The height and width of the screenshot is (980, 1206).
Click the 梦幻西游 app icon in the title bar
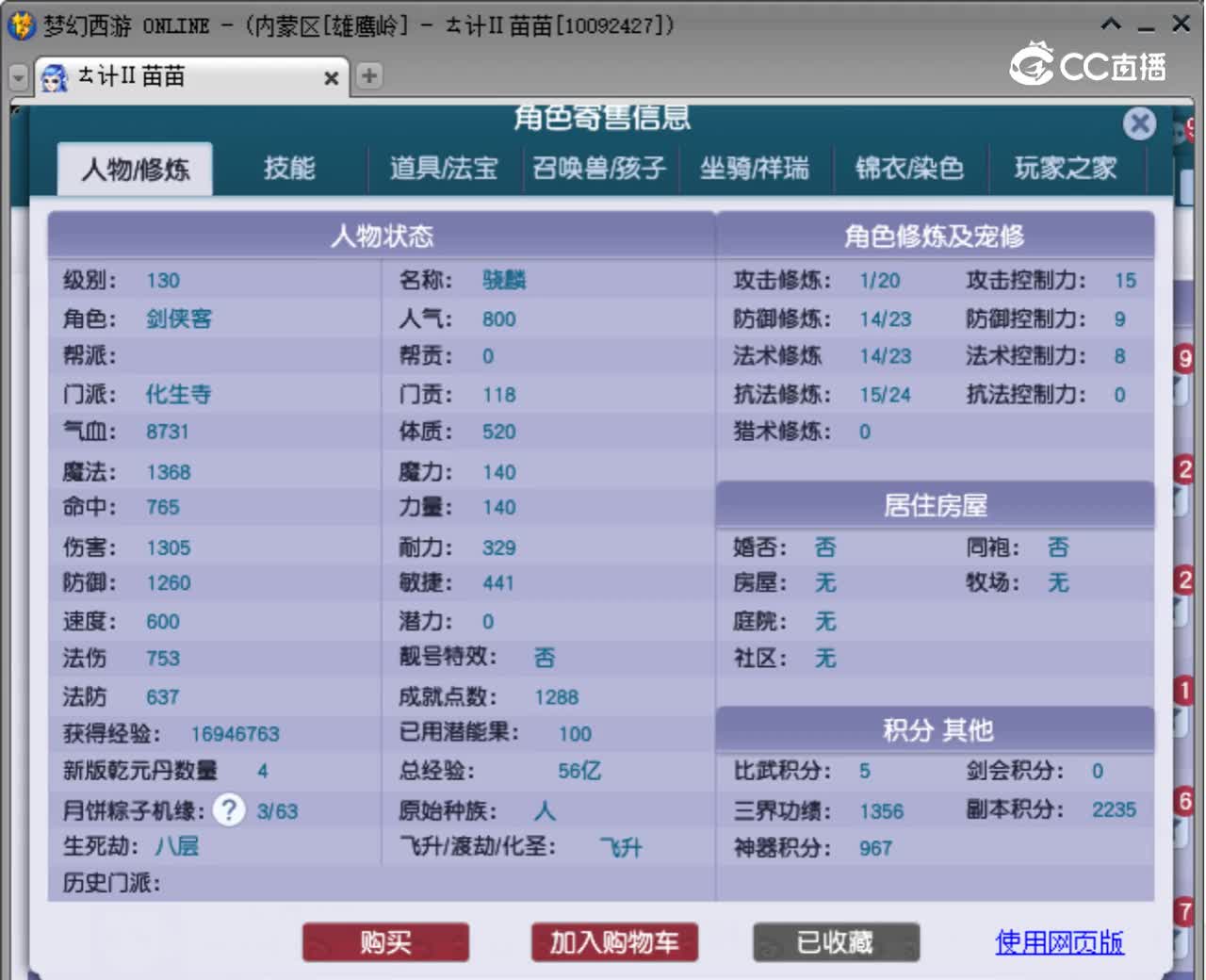22,25
